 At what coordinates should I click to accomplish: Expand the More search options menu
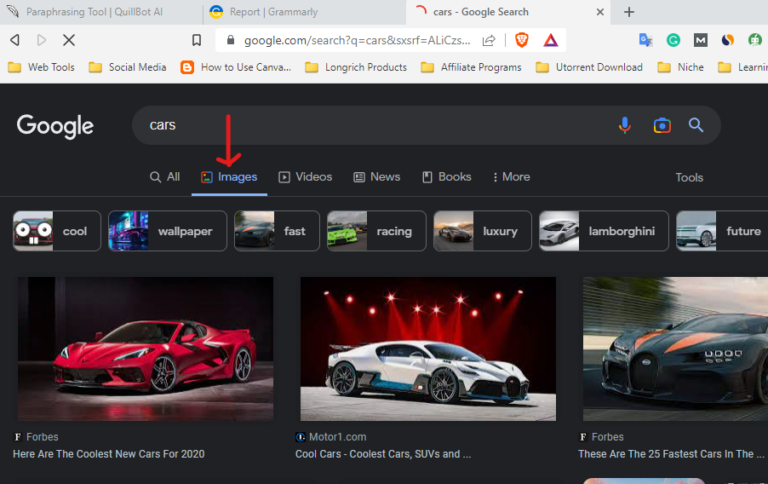pos(510,177)
